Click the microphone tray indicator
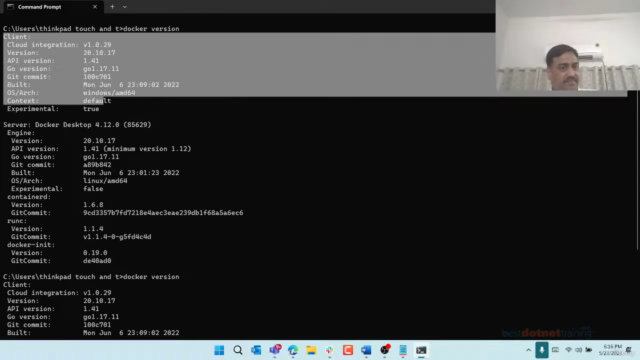This screenshot has width=640, height=360. click(542, 350)
